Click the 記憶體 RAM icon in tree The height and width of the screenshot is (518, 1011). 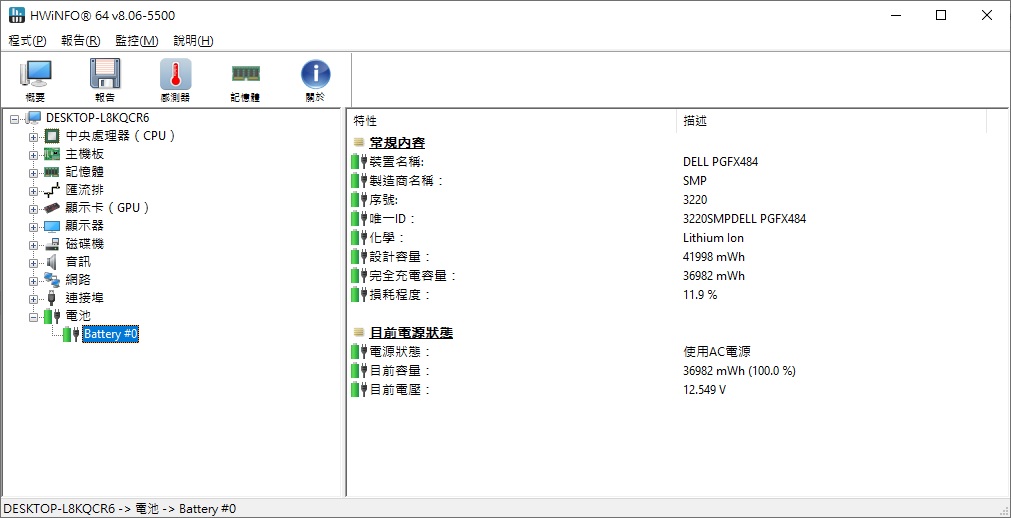52,172
